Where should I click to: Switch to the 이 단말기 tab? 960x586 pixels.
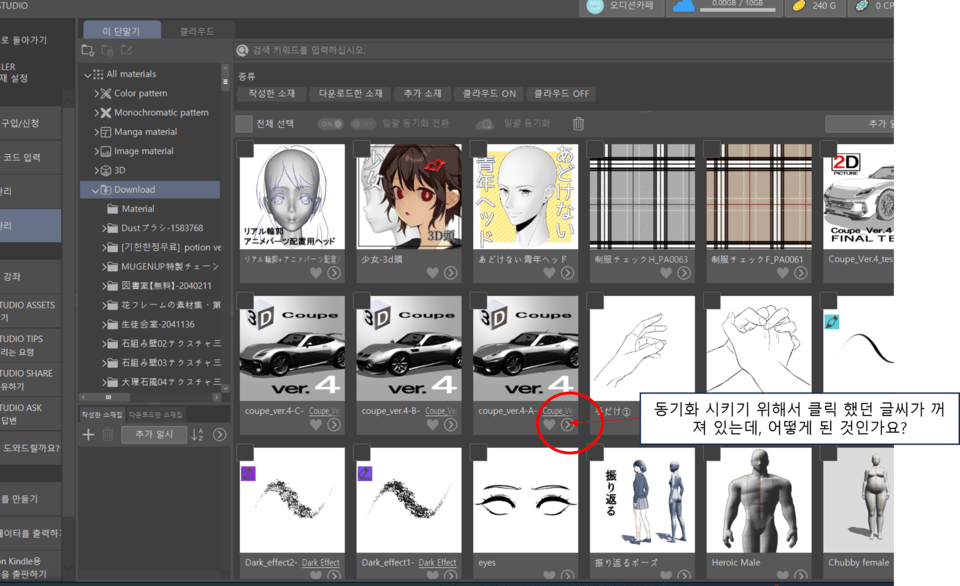tap(121, 31)
